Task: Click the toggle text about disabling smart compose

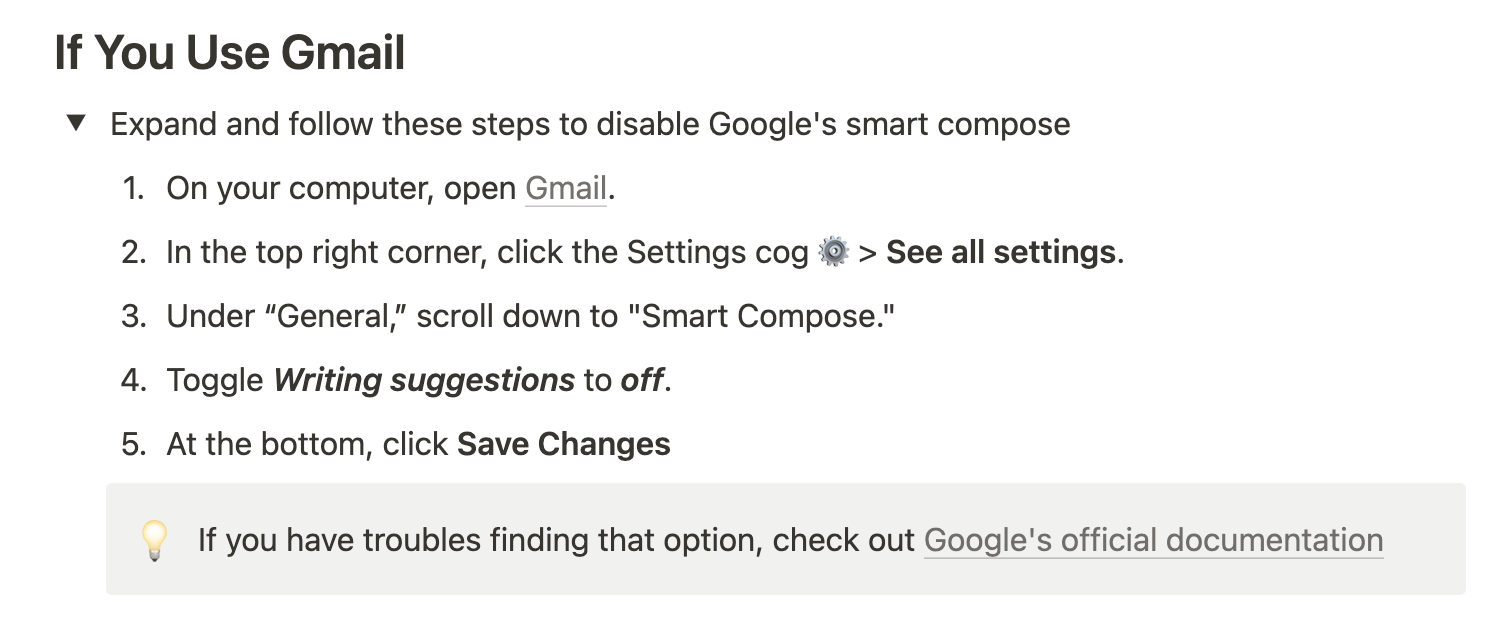Action: [x=590, y=124]
